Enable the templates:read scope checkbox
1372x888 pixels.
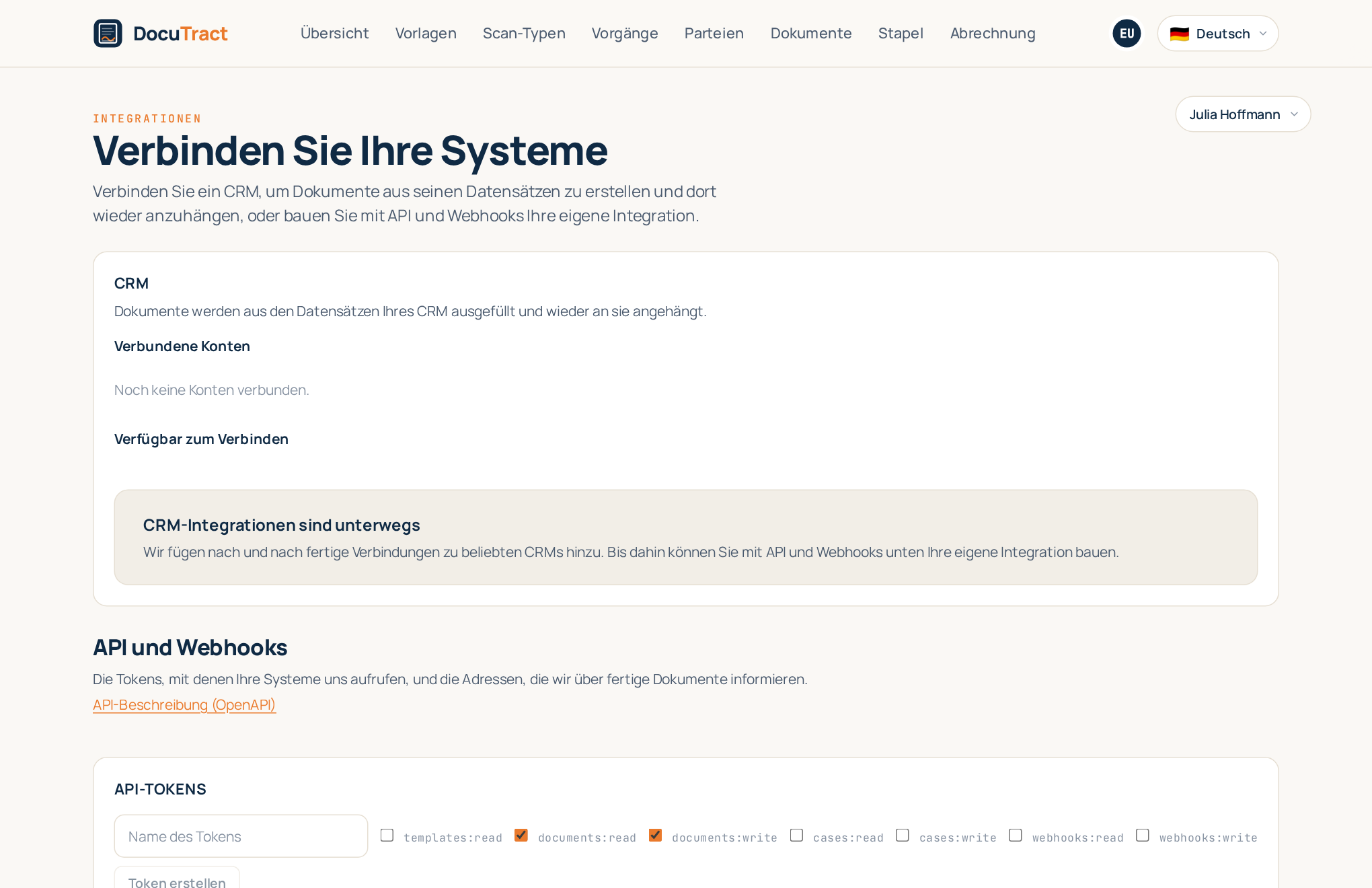[387, 835]
